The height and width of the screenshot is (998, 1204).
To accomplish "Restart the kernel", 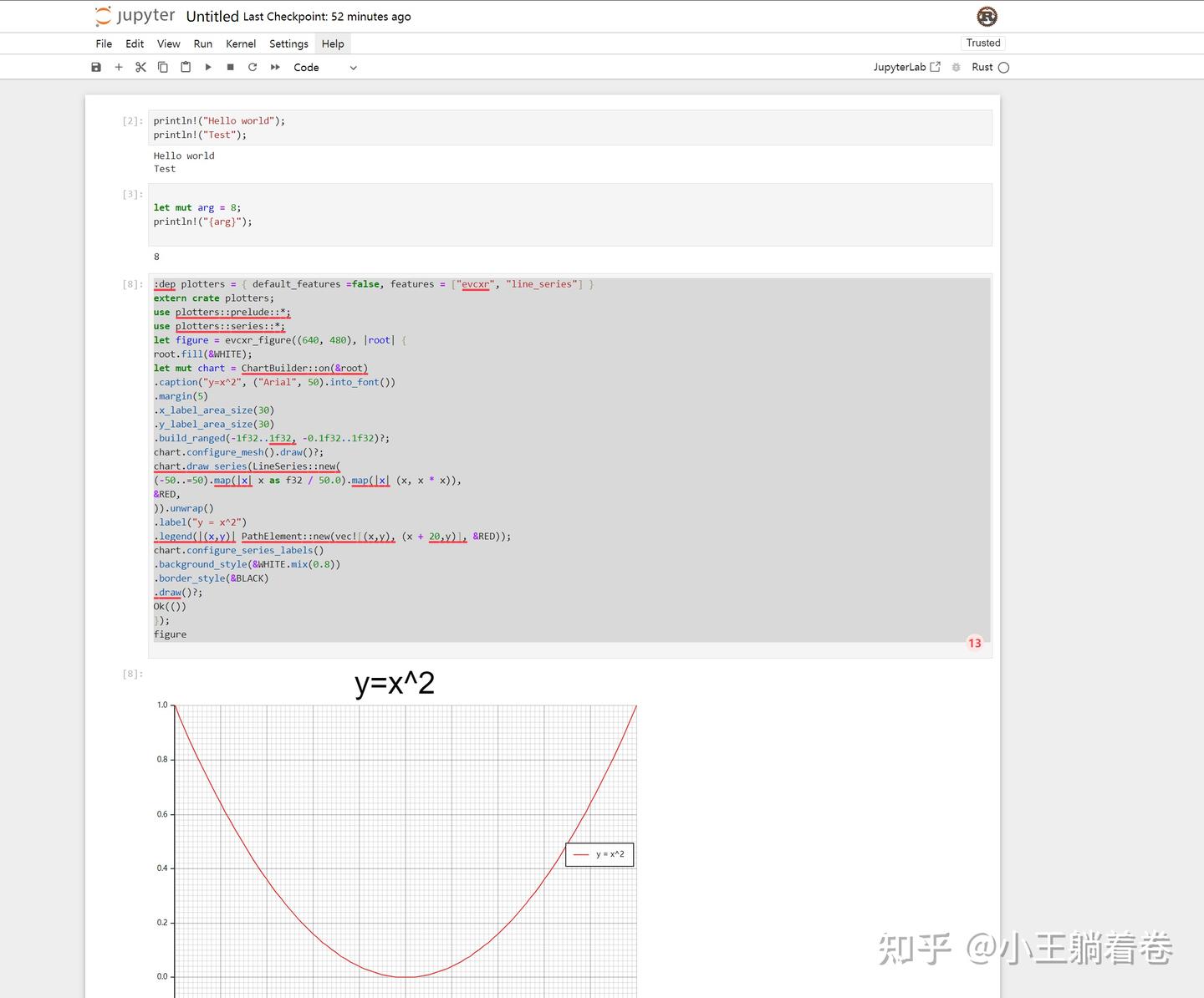I will tap(253, 67).
